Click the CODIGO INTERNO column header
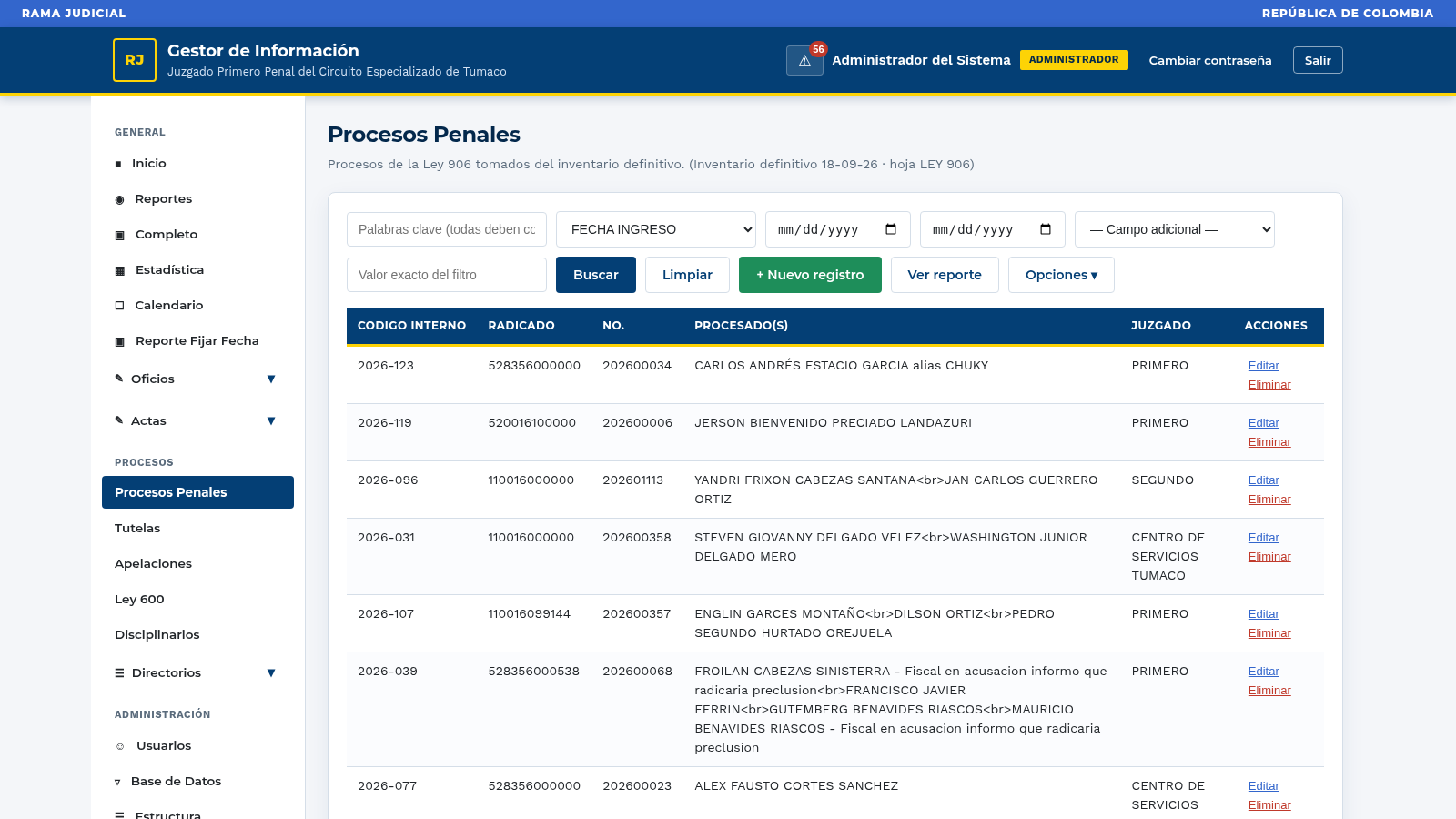Image resolution: width=1456 pixels, height=819 pixels. click(411, 326)
